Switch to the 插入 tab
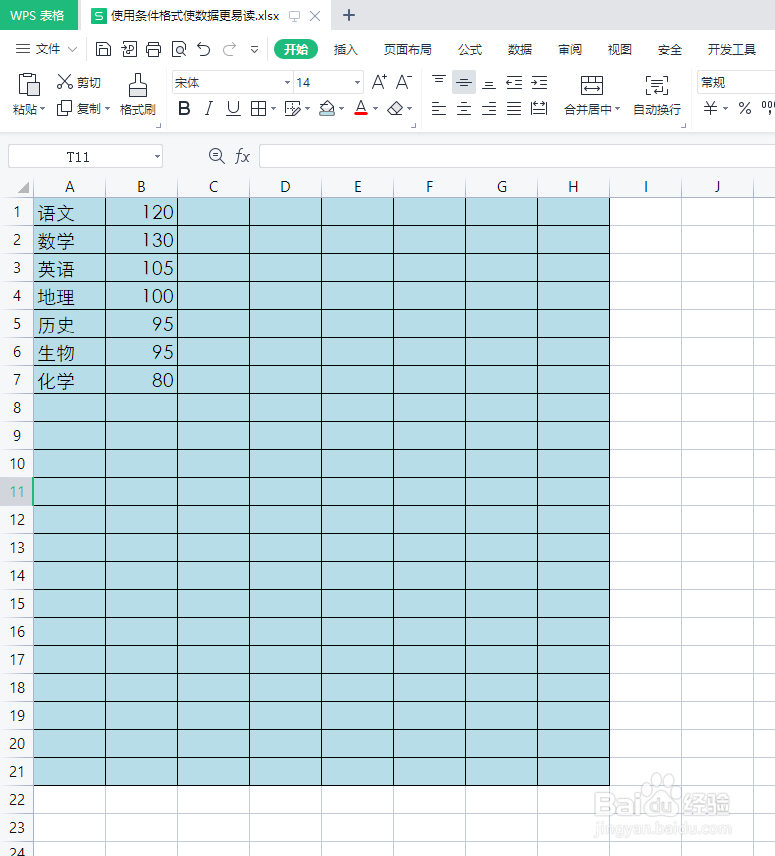Image resolution: width=775 pixels, height=856 pixels. (x=345, y=49)
